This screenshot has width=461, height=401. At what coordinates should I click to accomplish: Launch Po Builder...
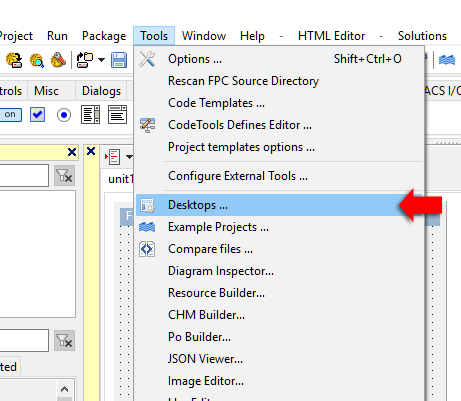coord(279,337)
